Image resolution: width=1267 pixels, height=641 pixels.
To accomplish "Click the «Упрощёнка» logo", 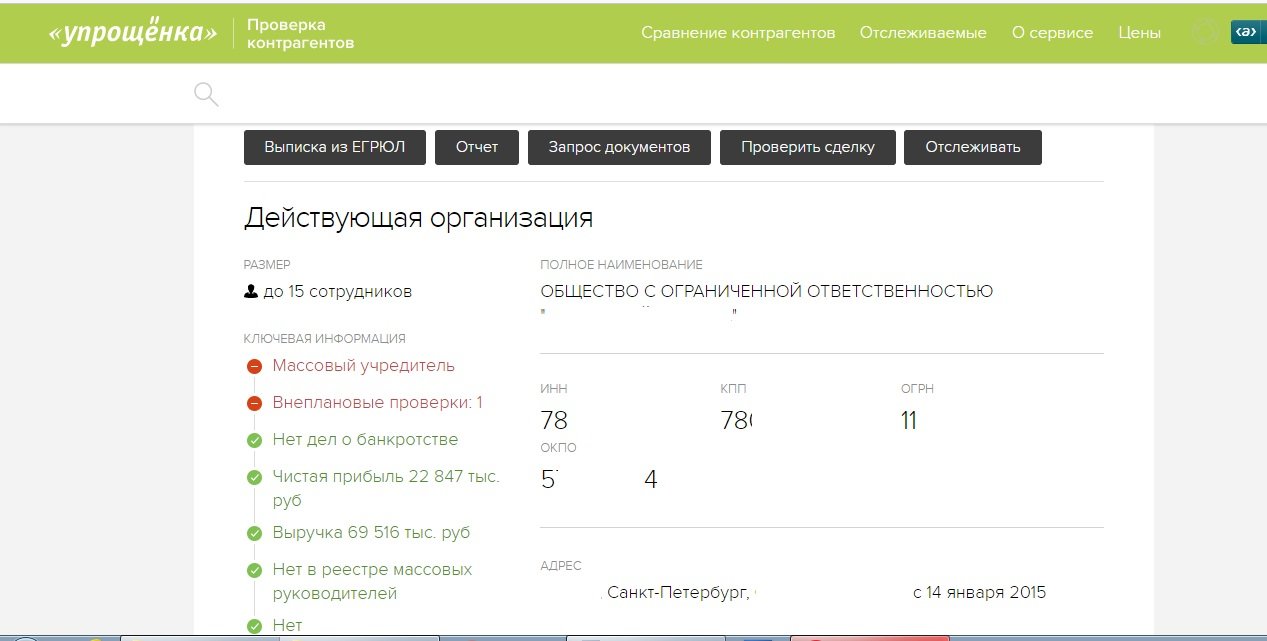I will coord(133,33).
